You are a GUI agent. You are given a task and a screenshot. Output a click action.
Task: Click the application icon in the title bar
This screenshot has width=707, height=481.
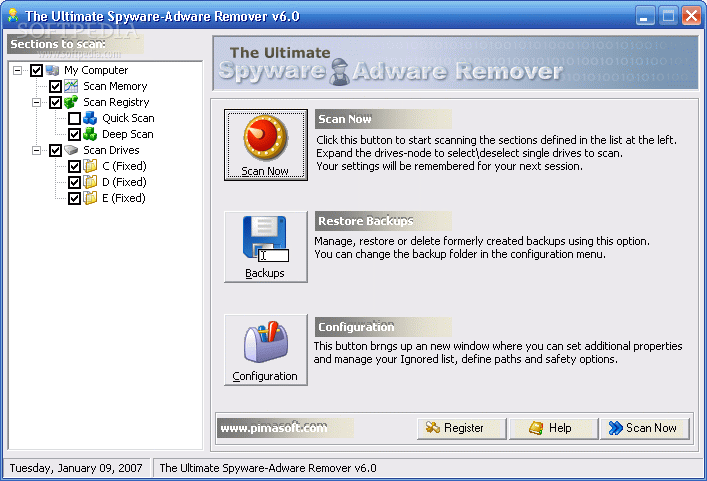pyautogui.click(x=13, y=16)
